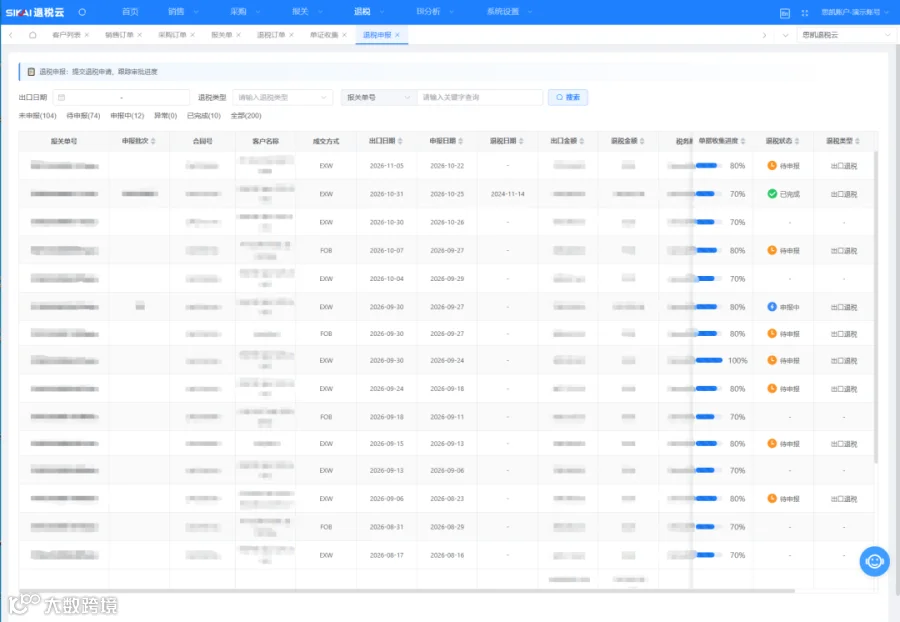Close the 销售订单 tab
Image resolution: width=900 pixels, height=622 pixels.
[139, 35]
